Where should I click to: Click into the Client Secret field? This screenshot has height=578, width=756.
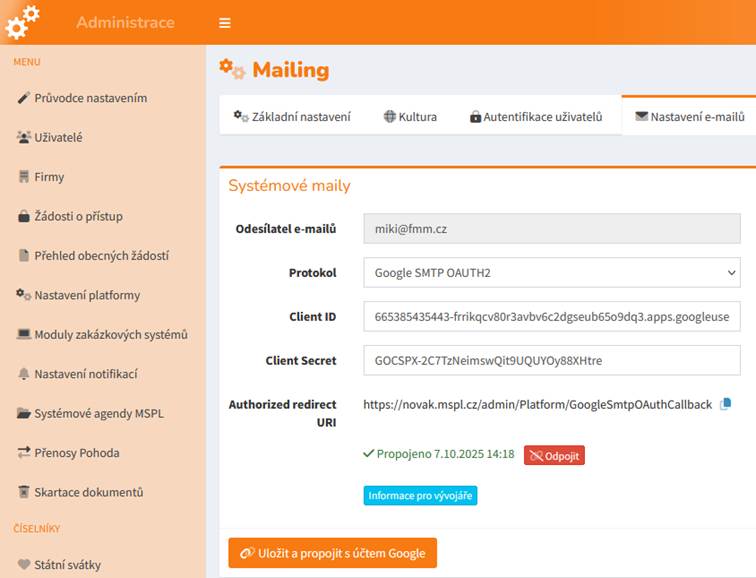click(552, 360)
